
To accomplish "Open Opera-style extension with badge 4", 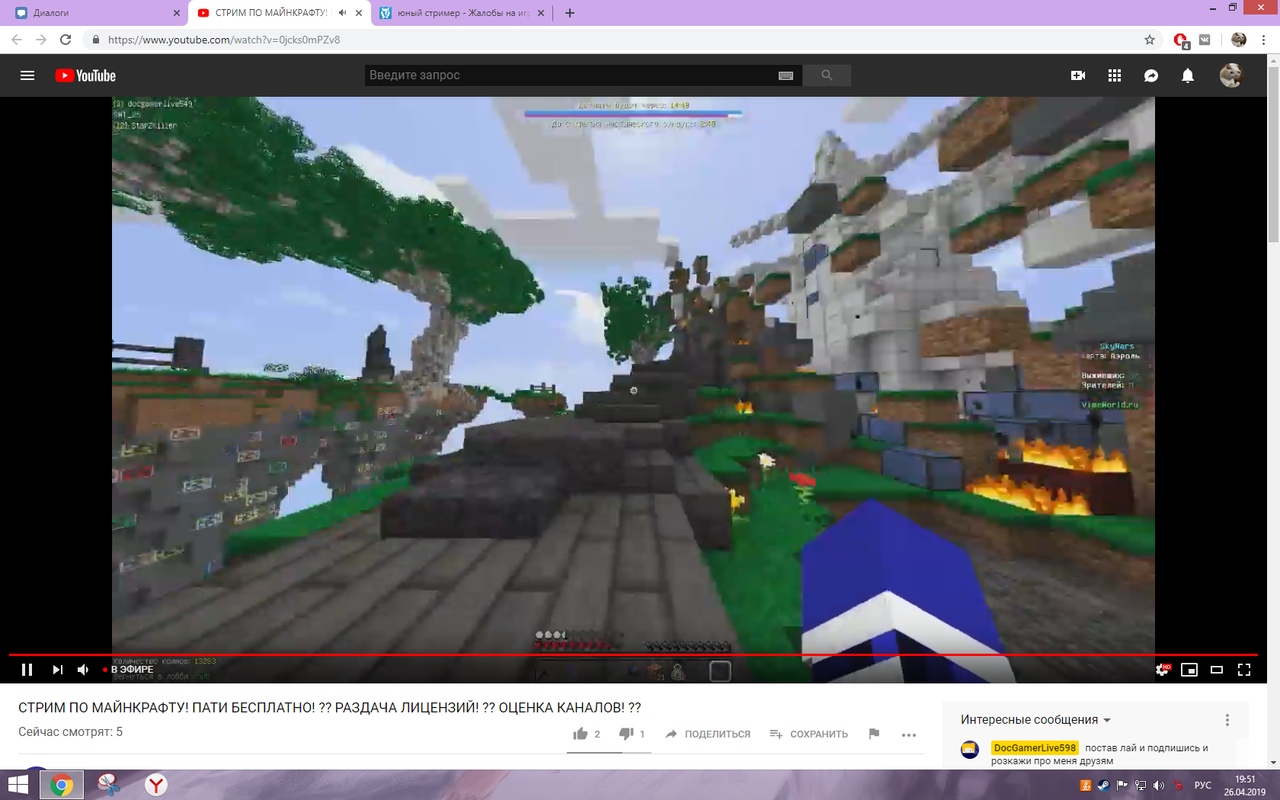I will [x=1182, y=40].
